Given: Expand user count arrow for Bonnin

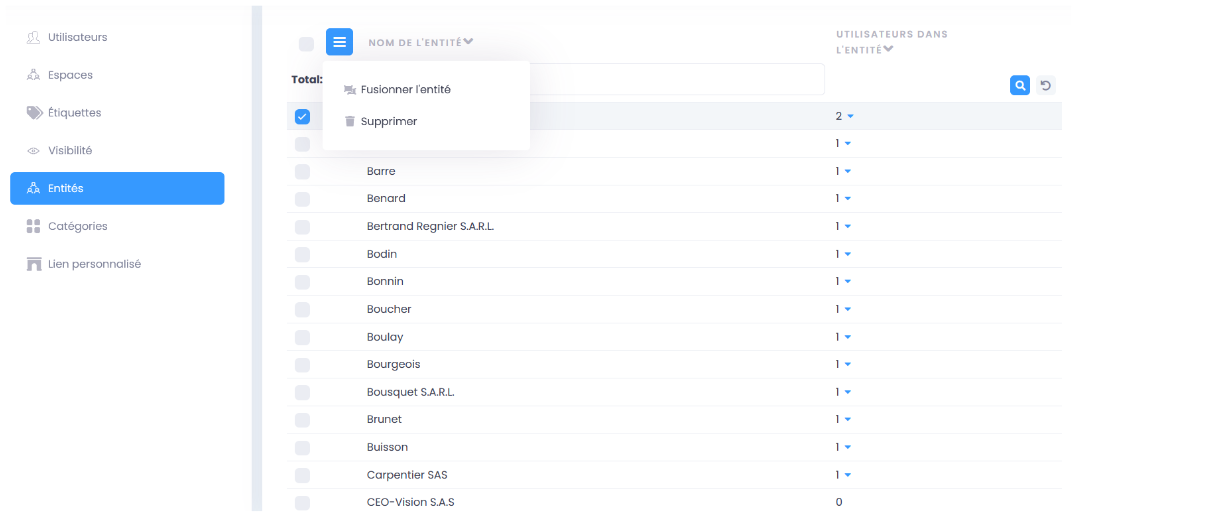Looking at the screenshot, I should (x=847, y=281).
